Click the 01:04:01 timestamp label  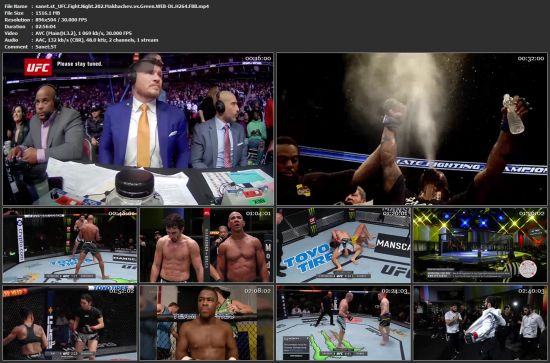[x=259, y=213]
